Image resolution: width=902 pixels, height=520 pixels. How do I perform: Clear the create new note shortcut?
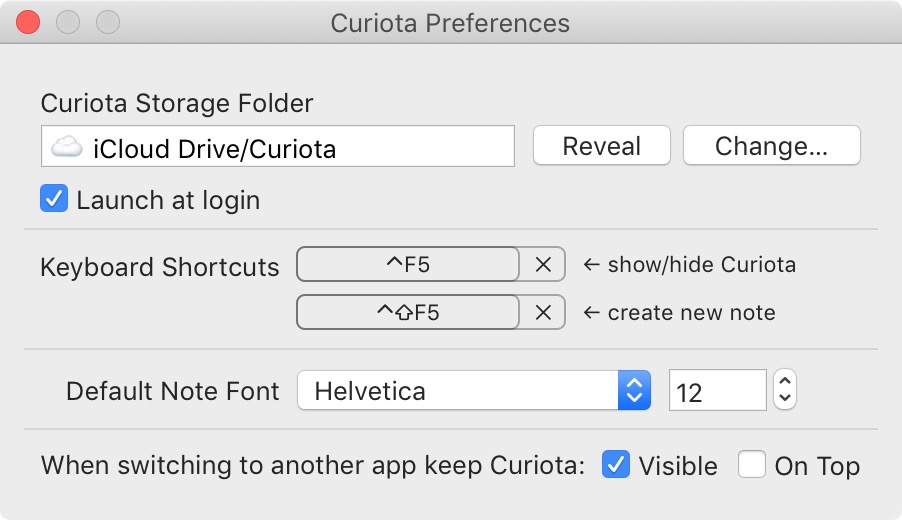click(x=543, y=312)
